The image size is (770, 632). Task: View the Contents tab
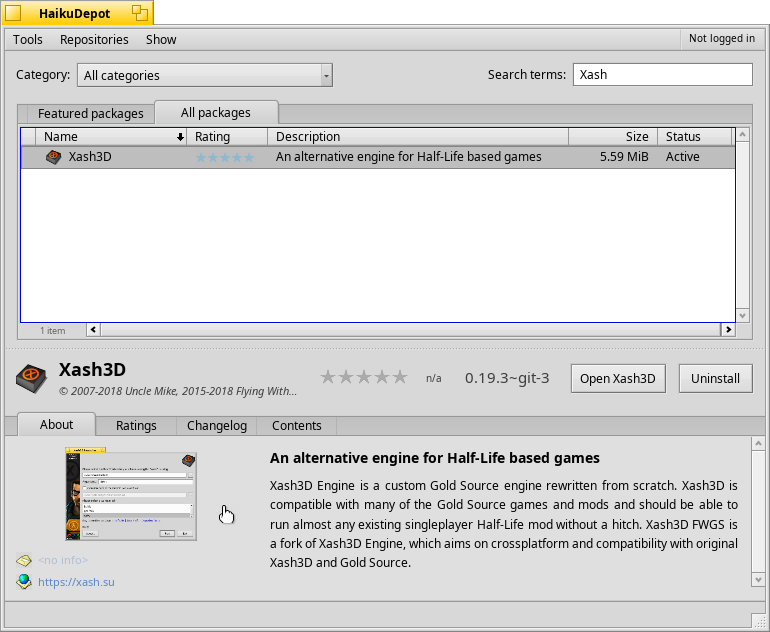click(297, 425)
